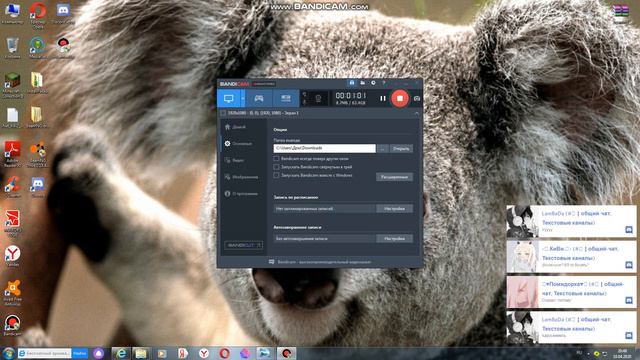Open the Помидорка Discord notification
Viewport: 640px width, 360px height.
pos(571,292)
